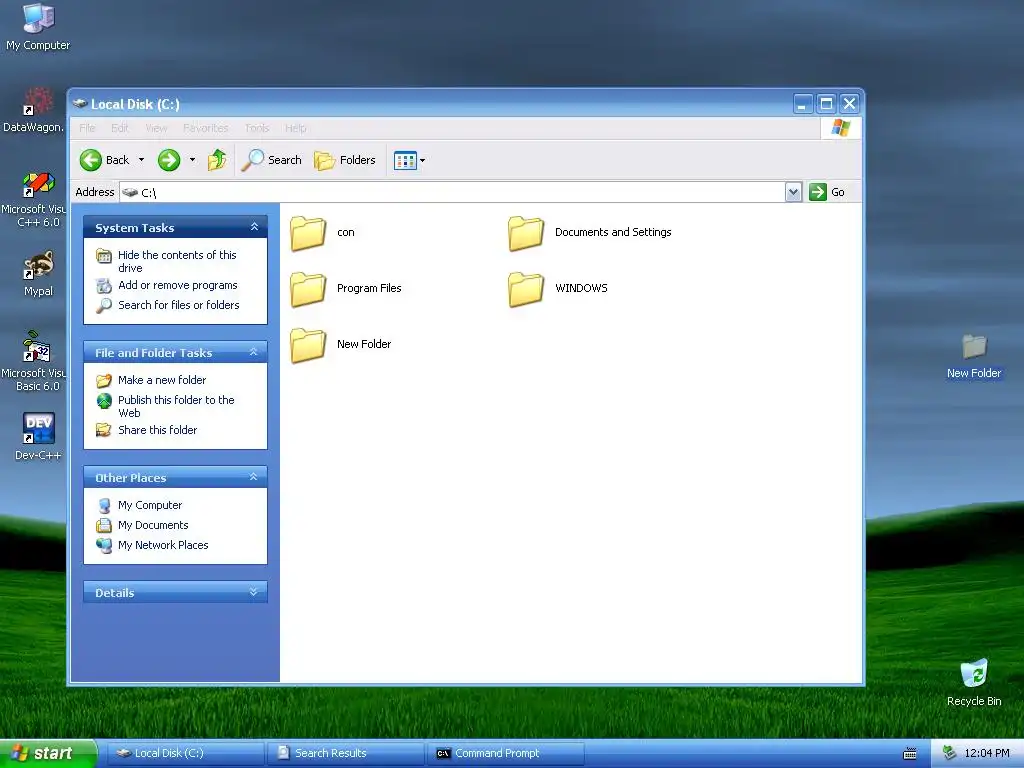Open the Views icon in toolbar

(x=405, y=160)
